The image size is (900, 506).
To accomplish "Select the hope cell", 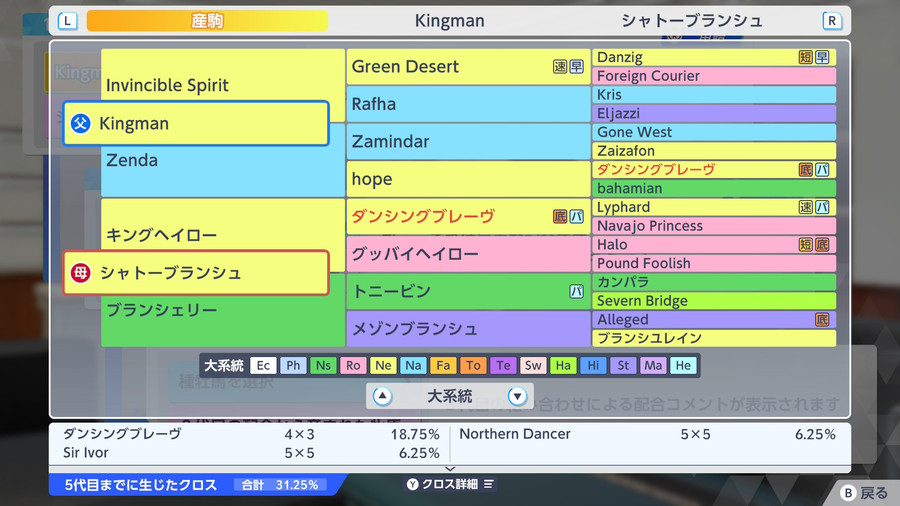I will tap(468, 179).
